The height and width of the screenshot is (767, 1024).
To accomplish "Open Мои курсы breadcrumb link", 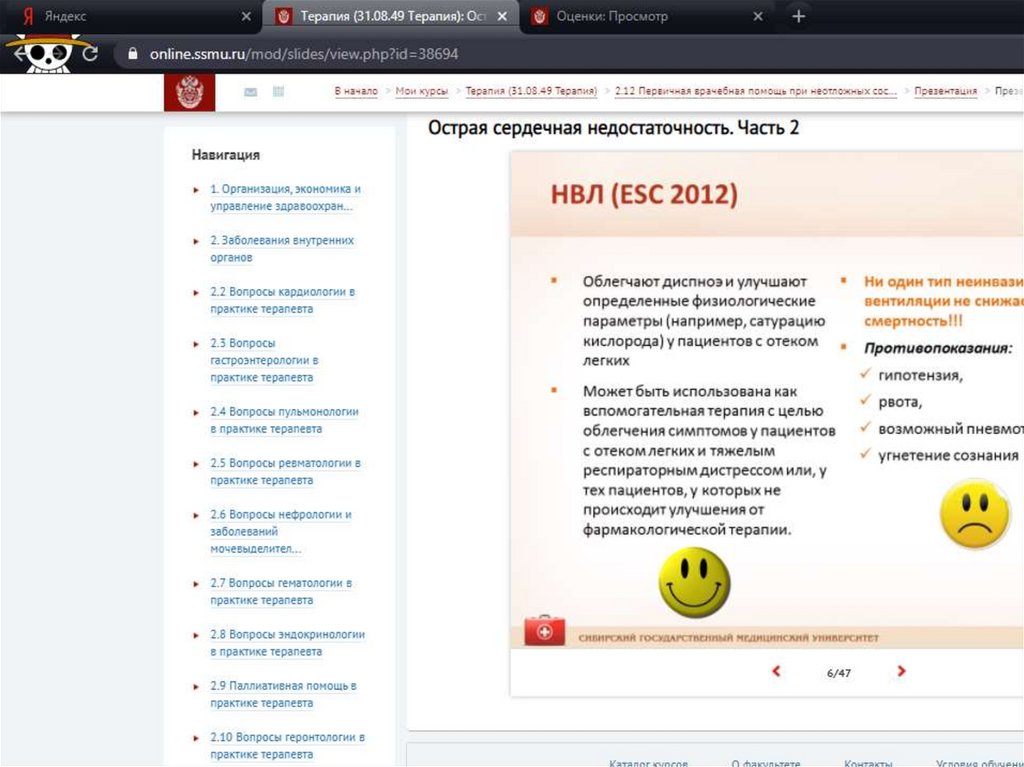I will (422, 91).
